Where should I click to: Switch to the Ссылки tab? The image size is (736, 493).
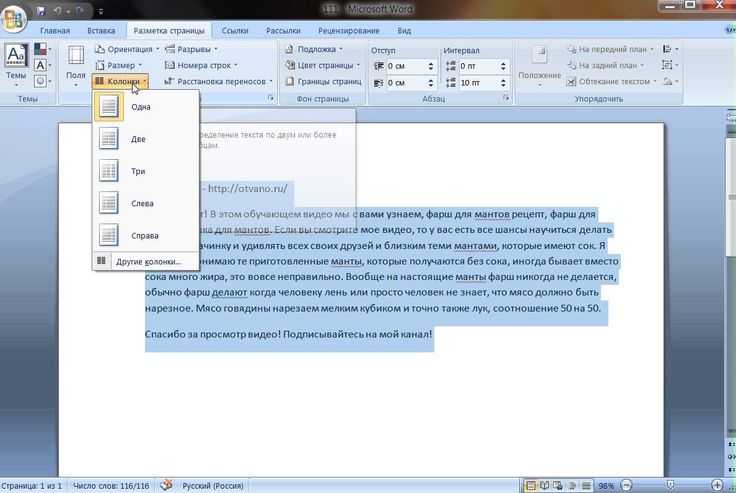(x=235, y=31)
